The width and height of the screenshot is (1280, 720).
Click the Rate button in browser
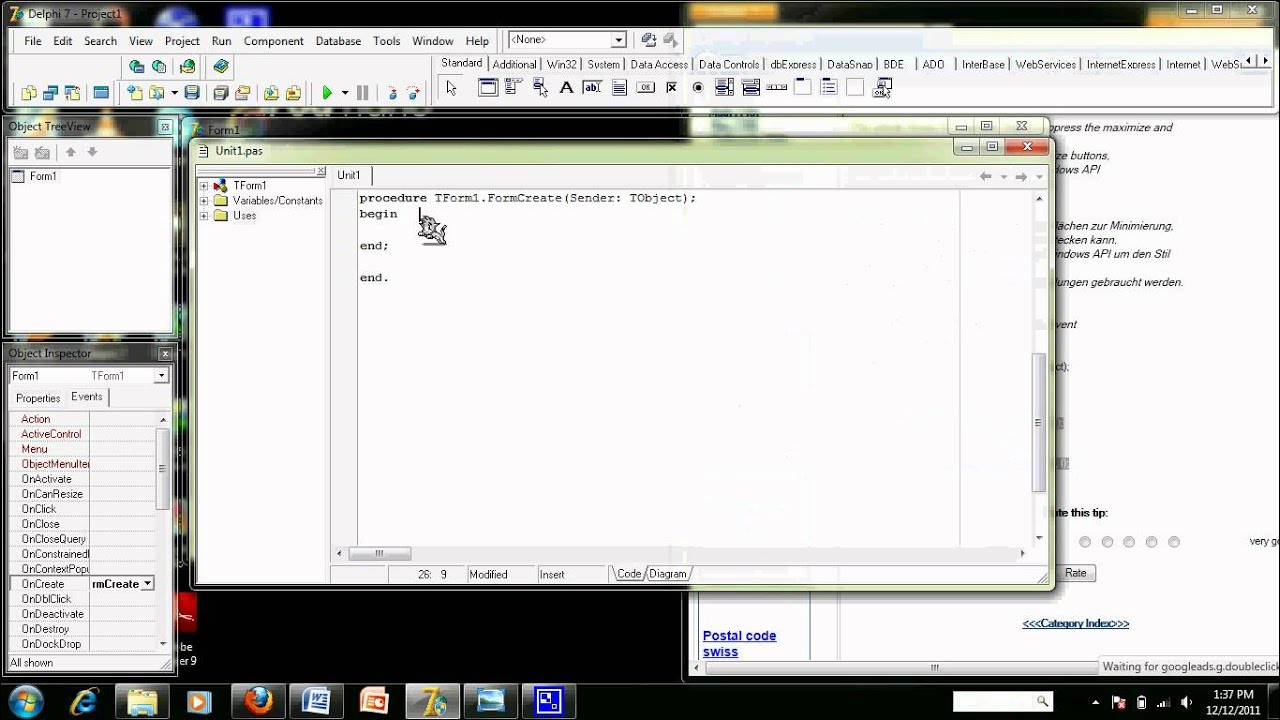(x=1075, y=573)
